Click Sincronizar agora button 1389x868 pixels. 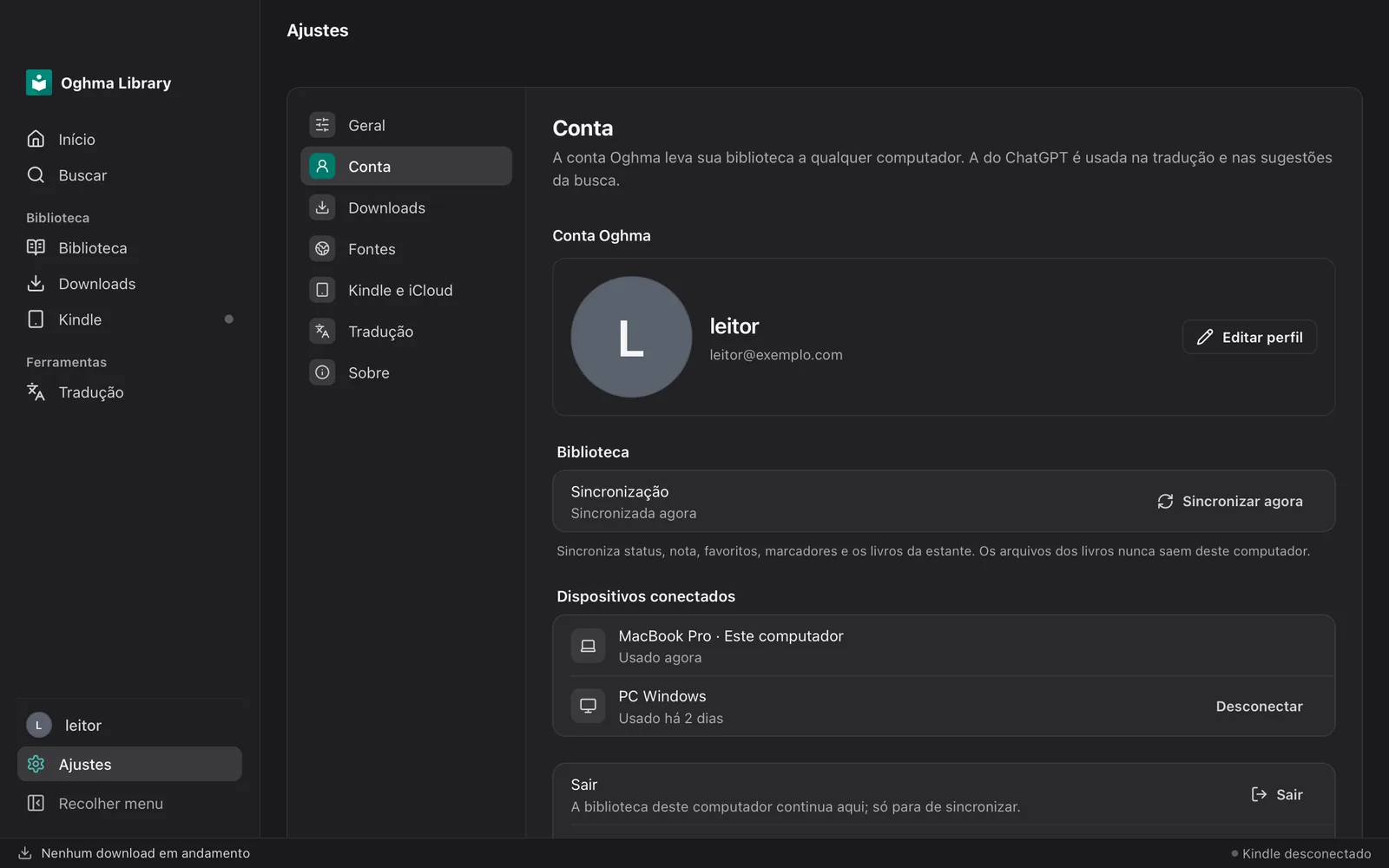(1229, 501)
